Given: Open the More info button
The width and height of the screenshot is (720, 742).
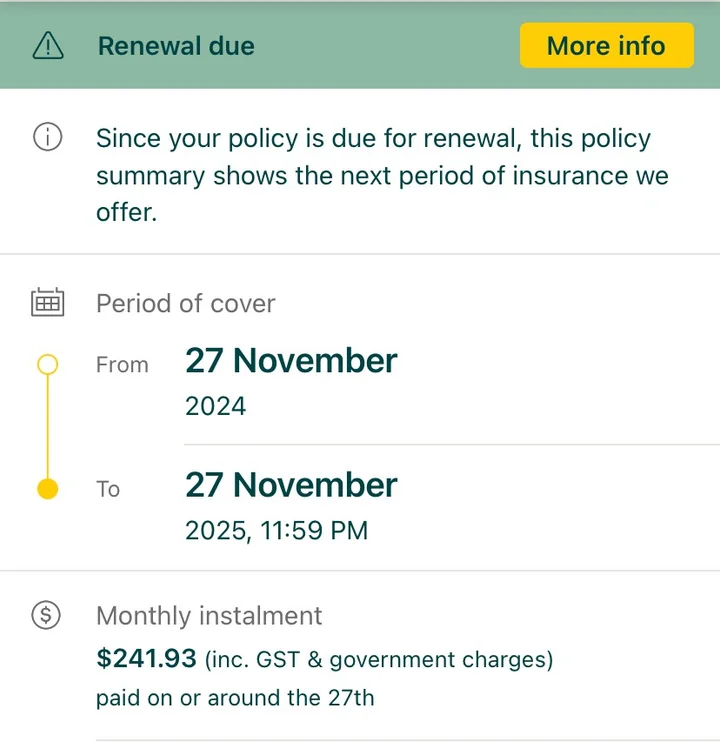Looking at the screenshot, I should [607, 45].
